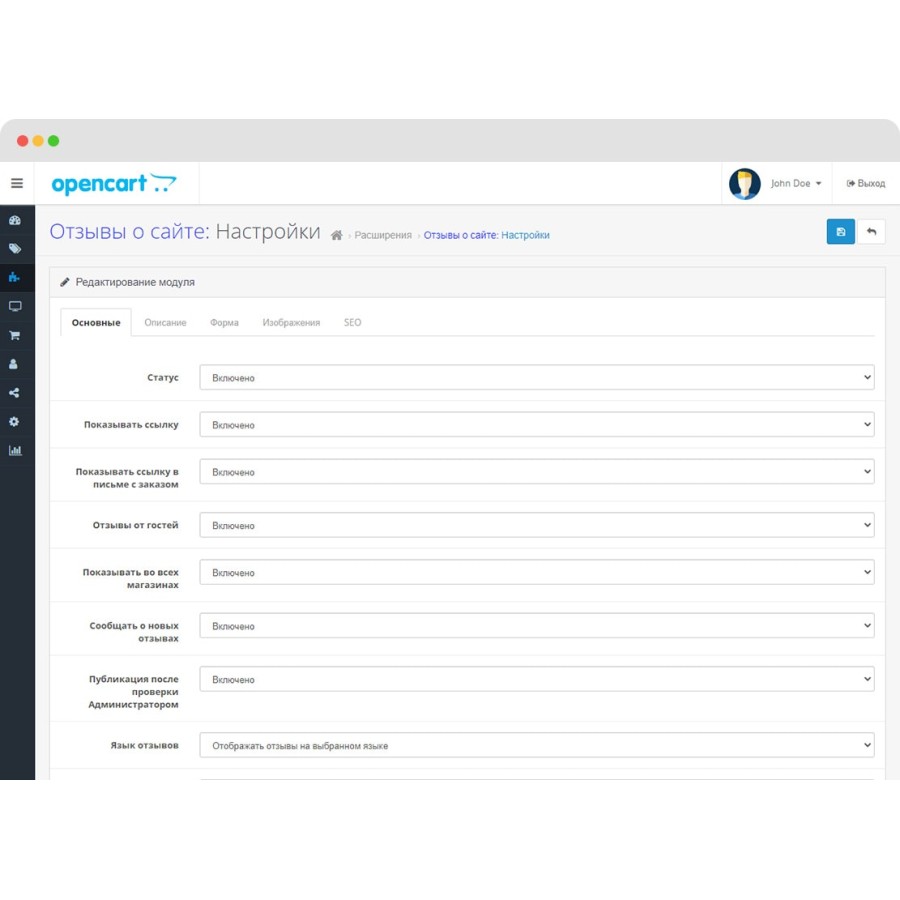Click the red window close dot
The image size is (900, 900).
pyautogui.click(x=22, y=141)
